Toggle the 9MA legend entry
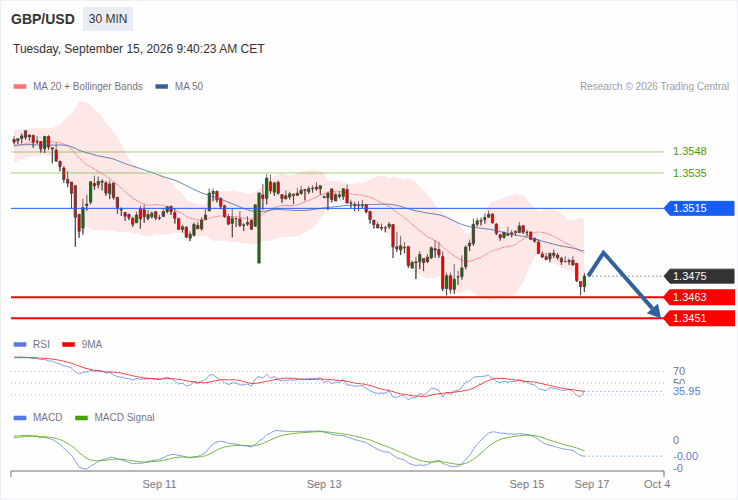Viewport: 738px width, 500px height. 82,345
